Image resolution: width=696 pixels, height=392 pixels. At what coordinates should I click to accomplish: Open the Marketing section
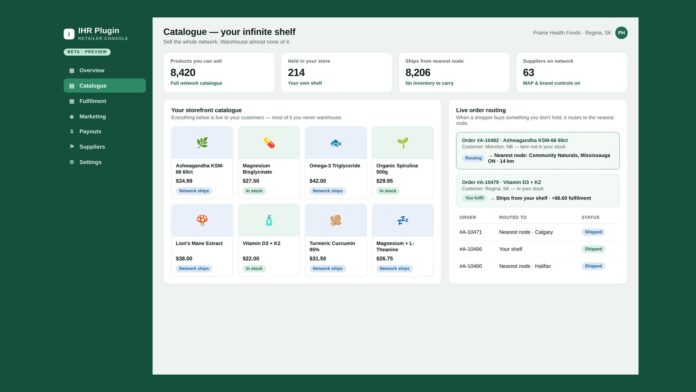(105, 116)
